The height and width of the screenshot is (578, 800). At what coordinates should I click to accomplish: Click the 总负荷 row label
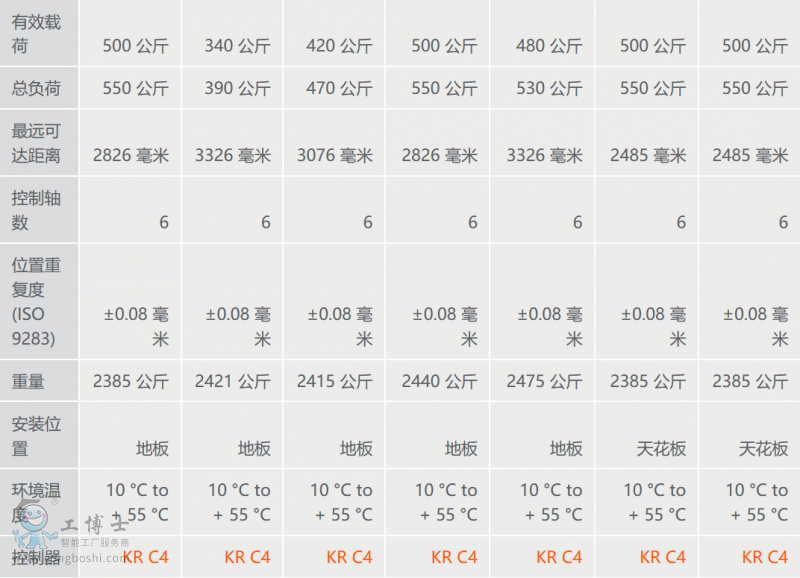pyautogui.click(x=36, y=88)
